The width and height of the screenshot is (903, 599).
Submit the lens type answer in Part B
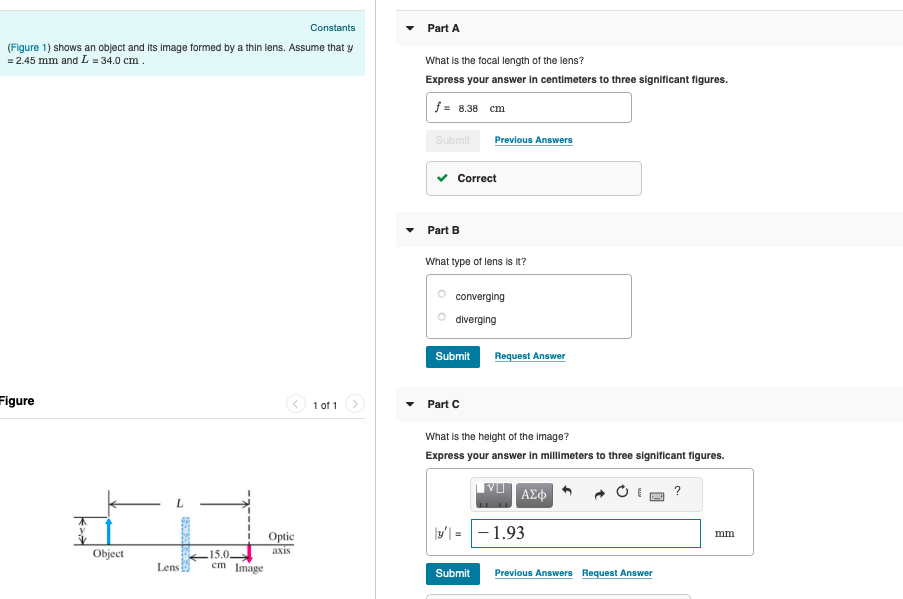452,356
